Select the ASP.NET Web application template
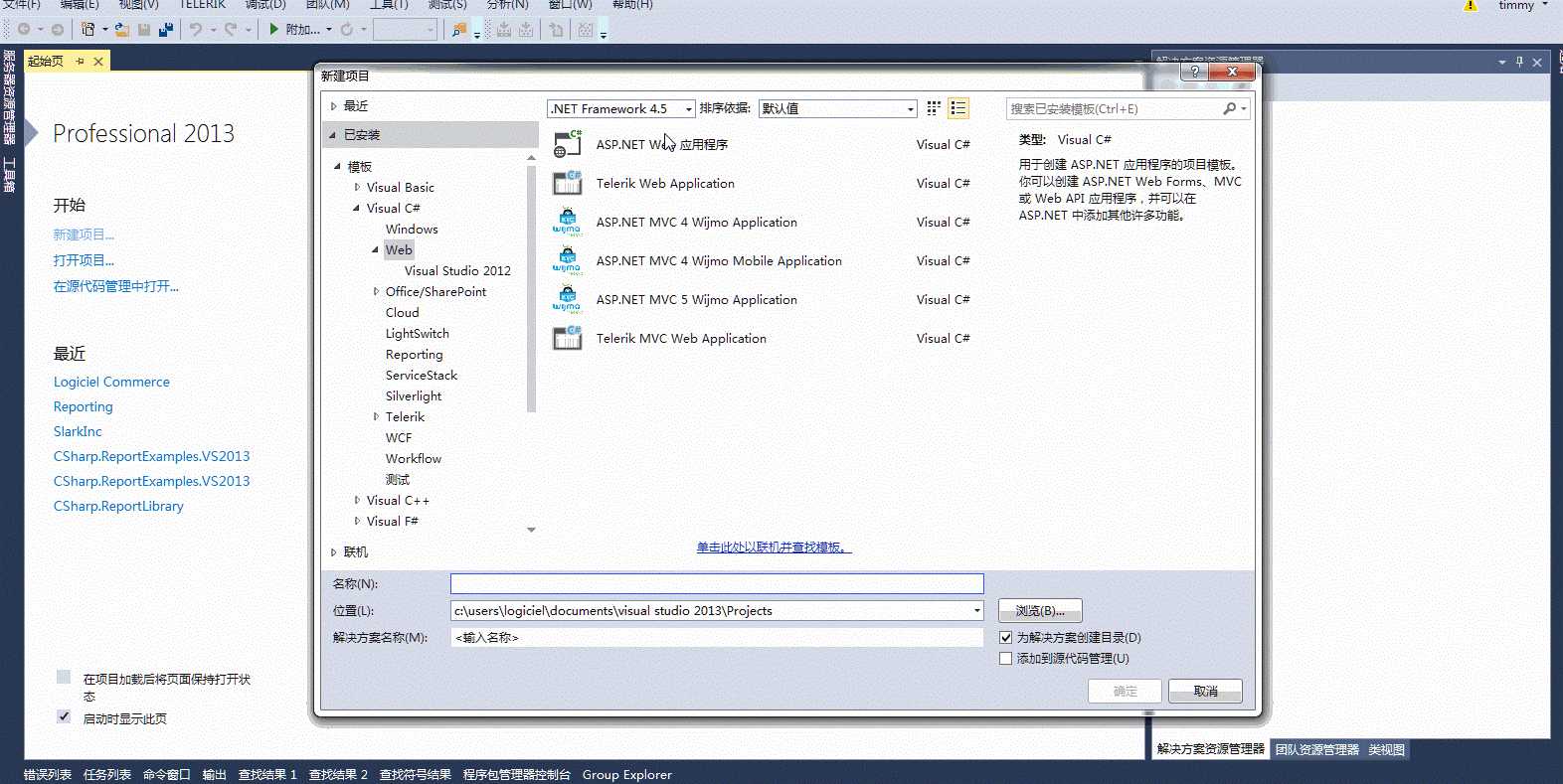Image resolution: width=1563 pixels, height=784 pixels. pyautogui.click(x=761, y=144)
